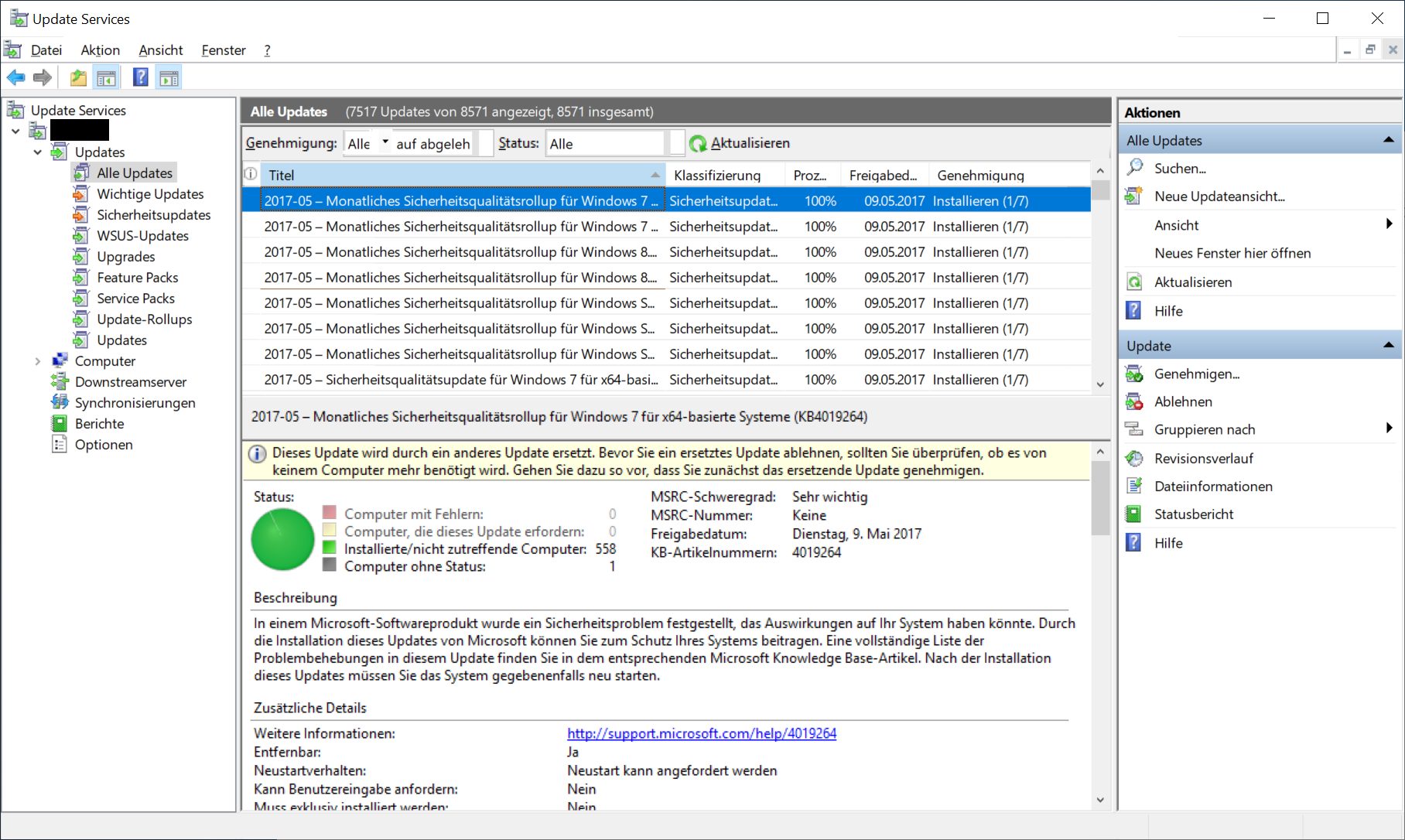Open the Aktion menu
Screen dimensions: 1405x840
(x=101, y=50)
